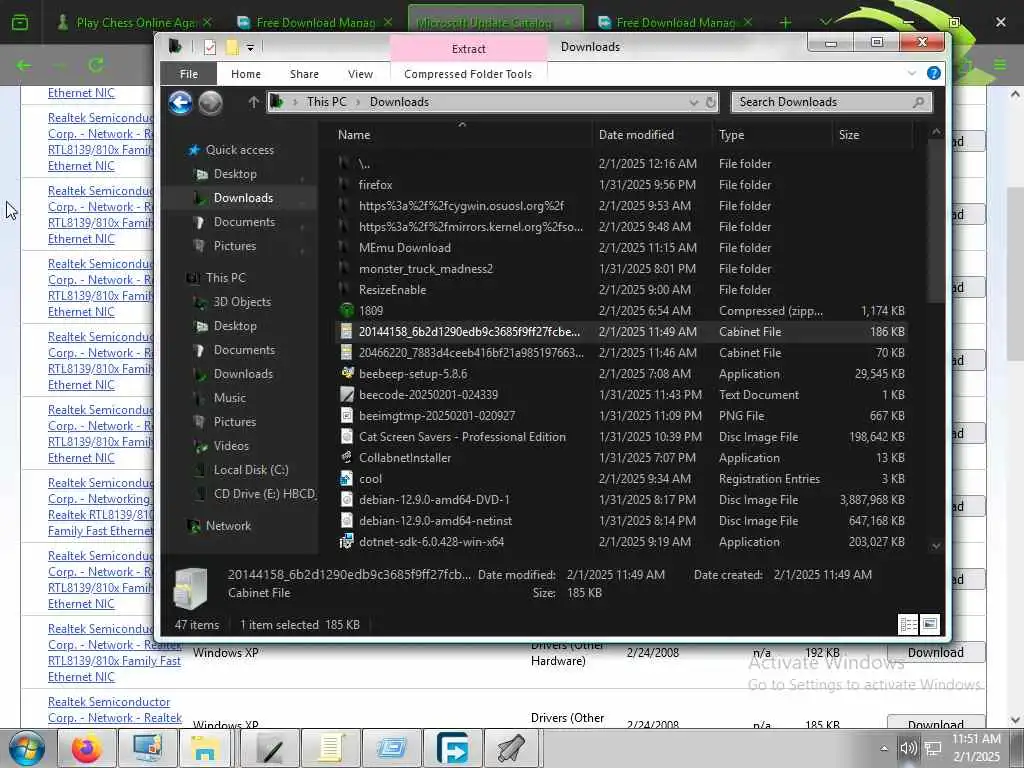Open the Windows Start button
The height and width of the screenshot is (768, 1024).
[27, 748]
